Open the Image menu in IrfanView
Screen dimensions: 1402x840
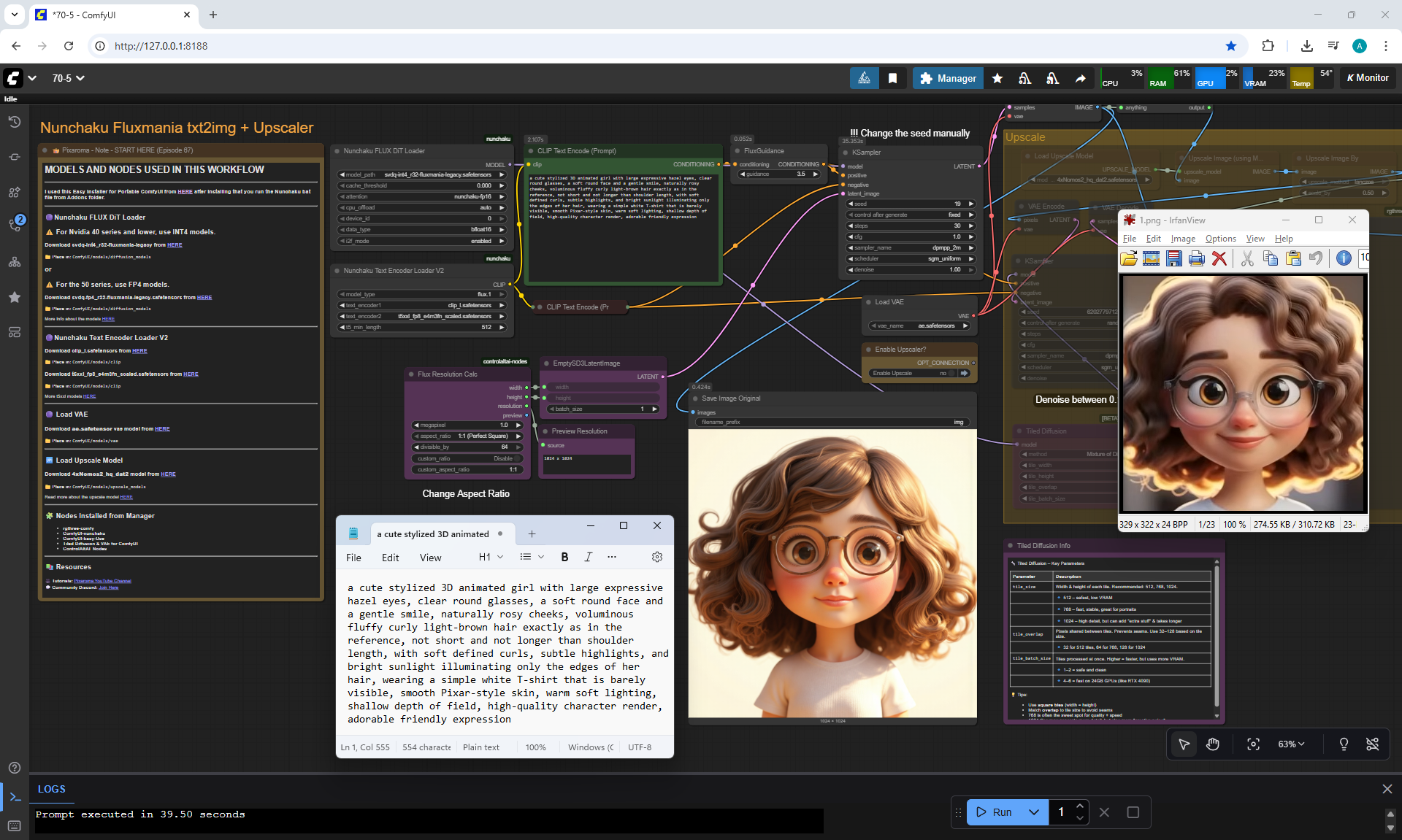[1183, 239]
